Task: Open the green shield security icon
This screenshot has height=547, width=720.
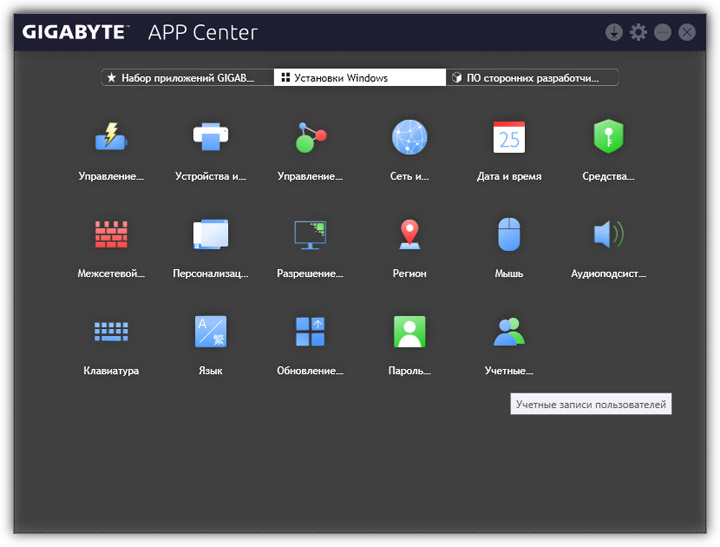Action: coord(608,137)
